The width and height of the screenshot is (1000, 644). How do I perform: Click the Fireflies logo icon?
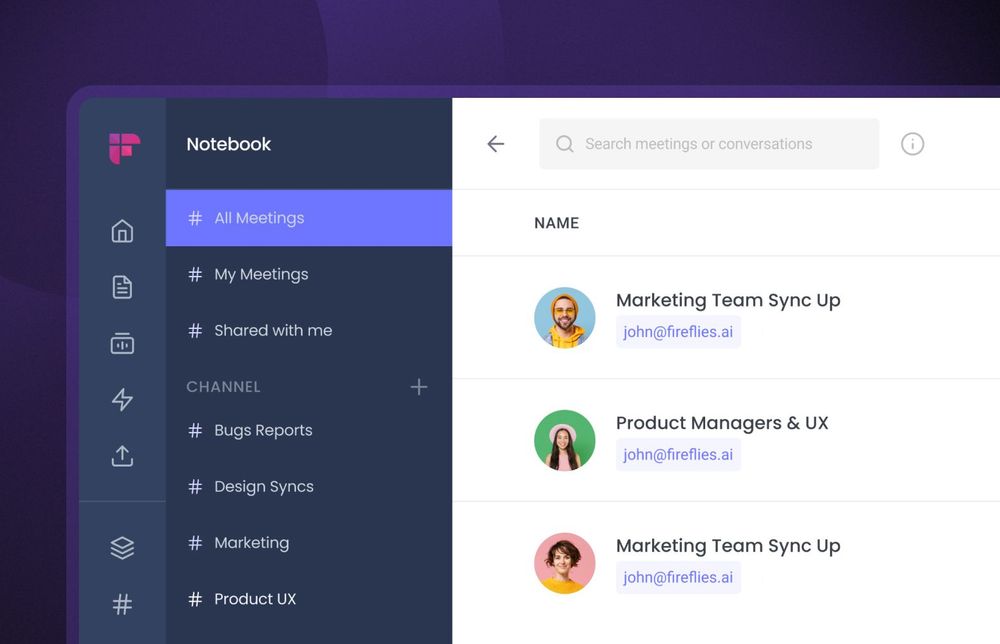pyautogui.click(x=122, y=148)
